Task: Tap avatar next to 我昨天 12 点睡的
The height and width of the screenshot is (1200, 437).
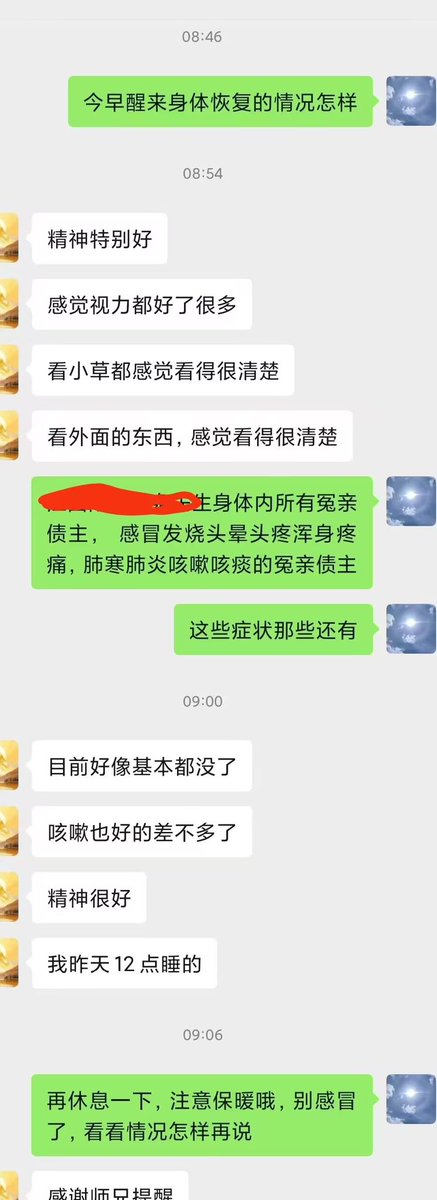Action: click(x=9, y=963)
